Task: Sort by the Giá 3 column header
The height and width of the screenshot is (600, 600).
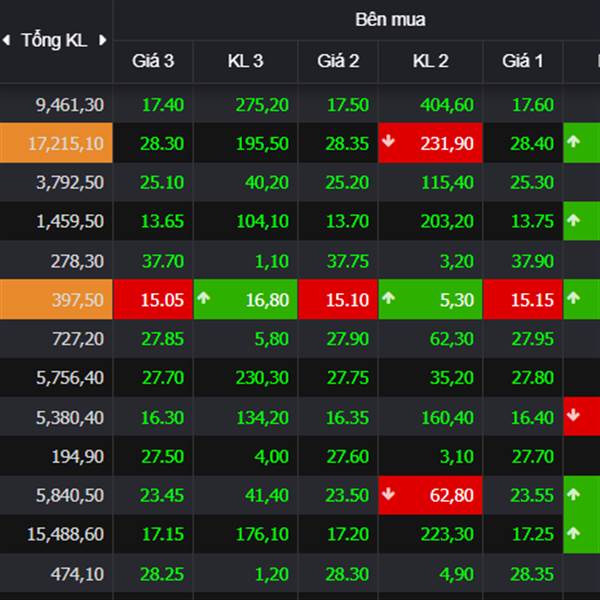Action: [x=153, y=62]
